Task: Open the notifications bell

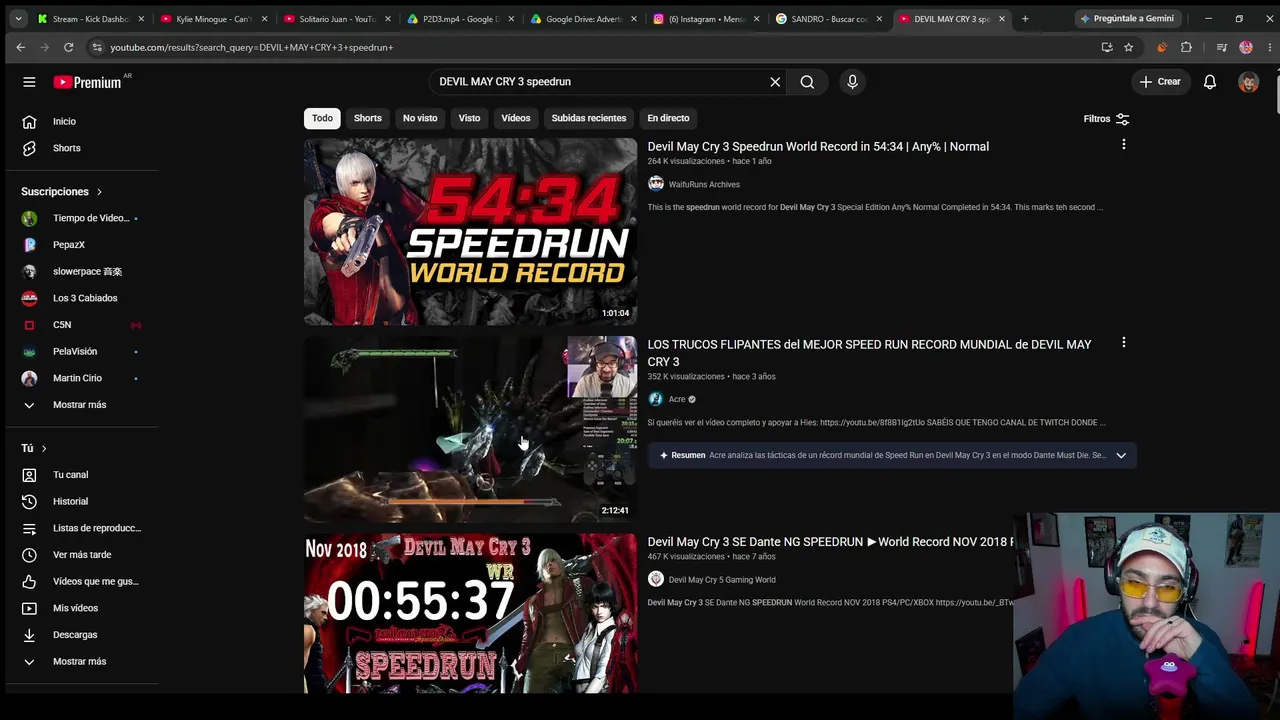Action: pos(1210,82)
